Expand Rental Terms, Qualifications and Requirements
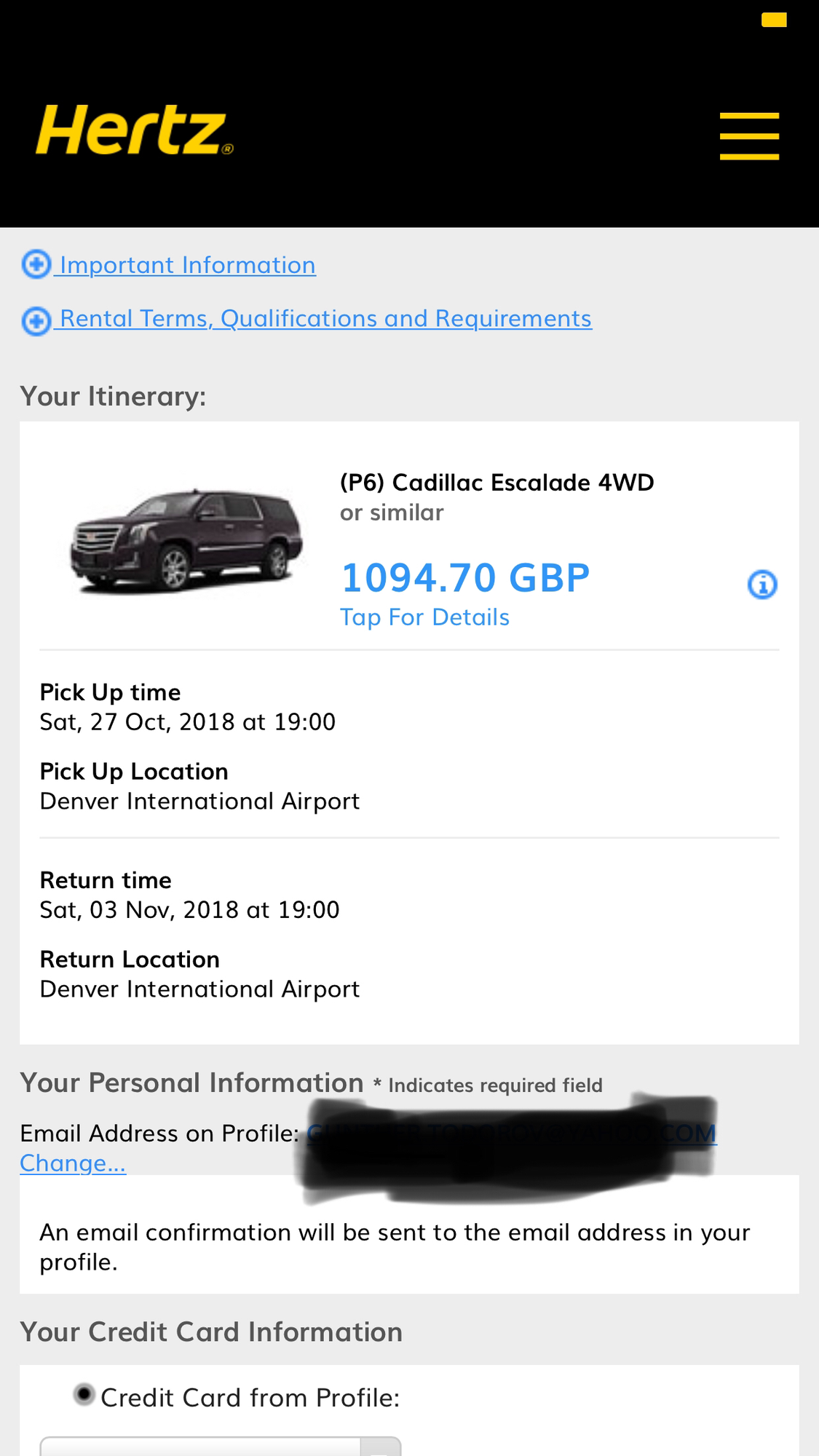Image resolution: width=819 pixels, height=1456 pixels. [325, 319]
